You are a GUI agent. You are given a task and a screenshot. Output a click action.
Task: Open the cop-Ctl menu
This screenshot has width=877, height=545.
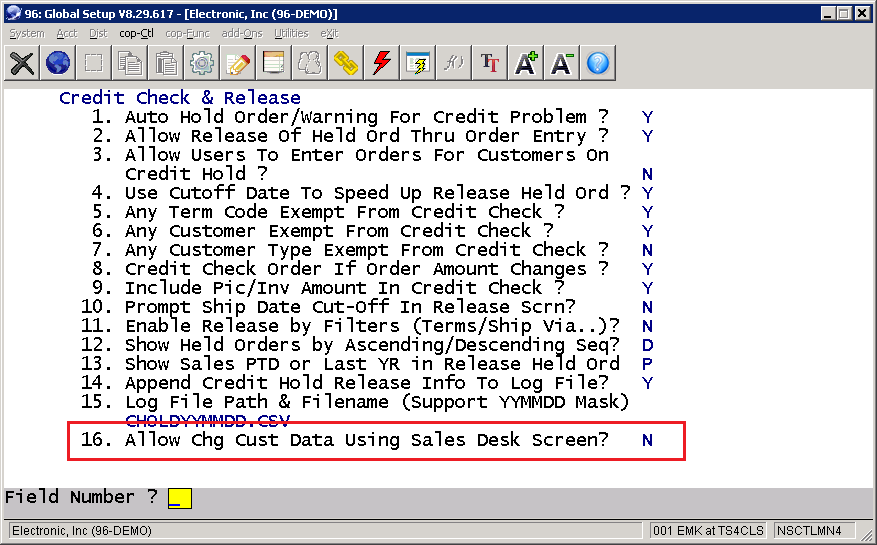(136, 34)
